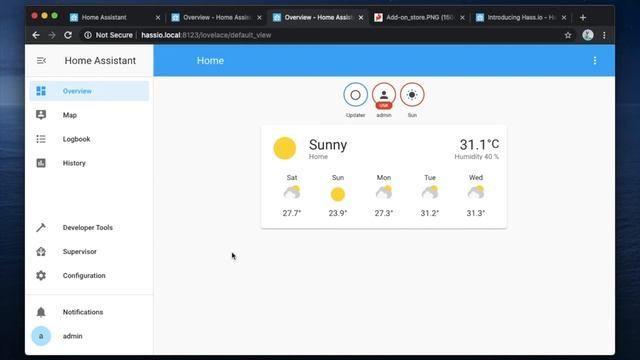Open the admin user profile
Viewport: 640px width, 360px height.
click(x=89, y=336)
